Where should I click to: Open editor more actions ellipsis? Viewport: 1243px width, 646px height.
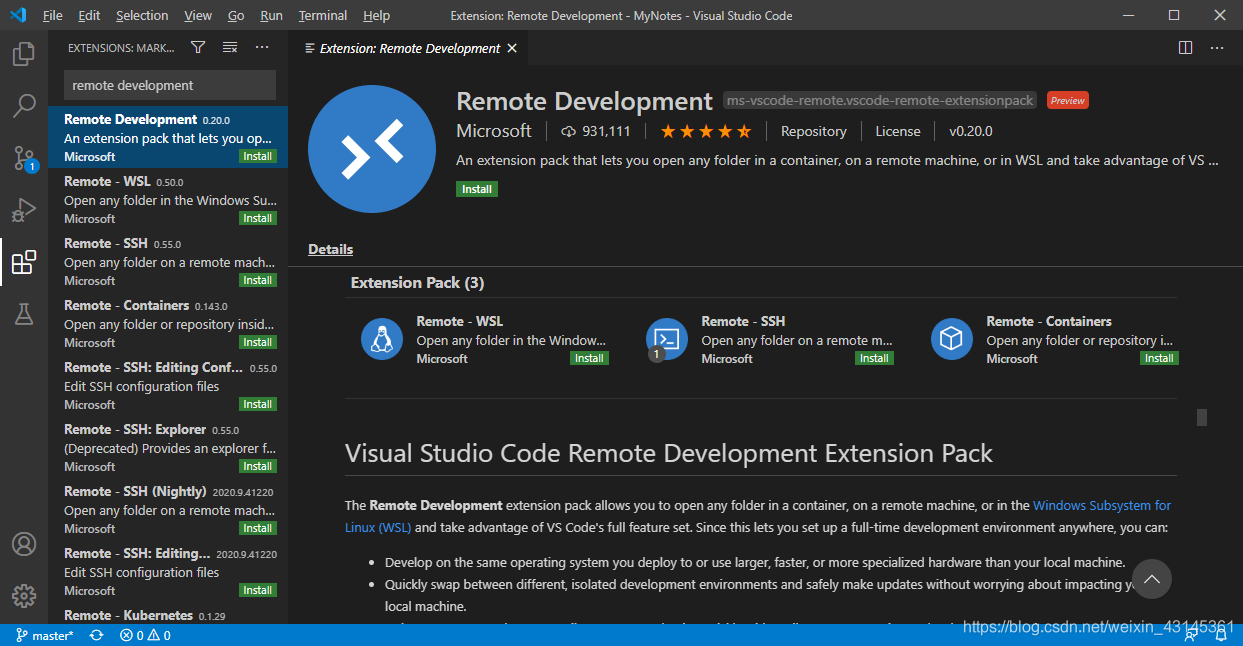[1217, 47]
